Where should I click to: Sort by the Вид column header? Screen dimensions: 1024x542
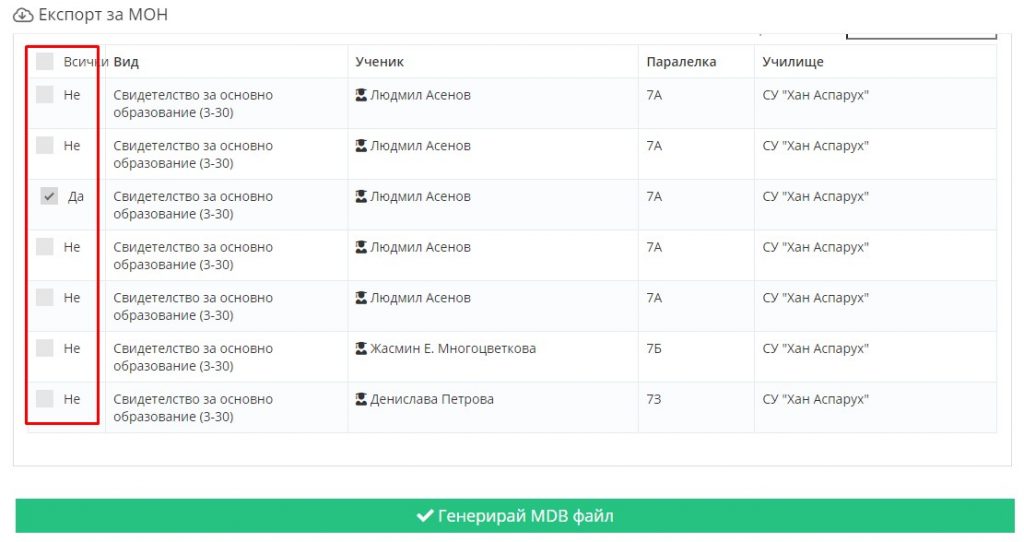click(126, 62)
